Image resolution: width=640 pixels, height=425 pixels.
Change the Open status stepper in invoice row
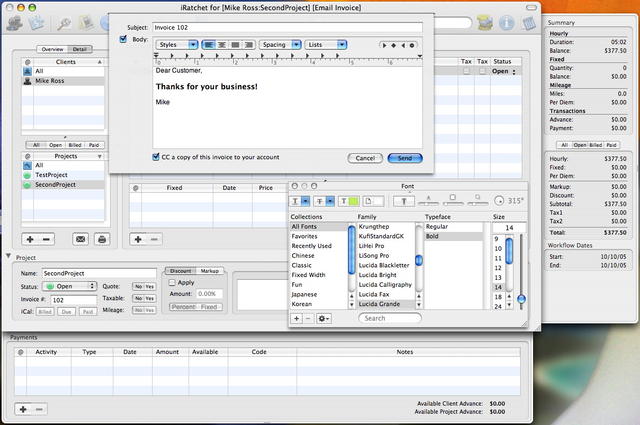tap(514, 71)
